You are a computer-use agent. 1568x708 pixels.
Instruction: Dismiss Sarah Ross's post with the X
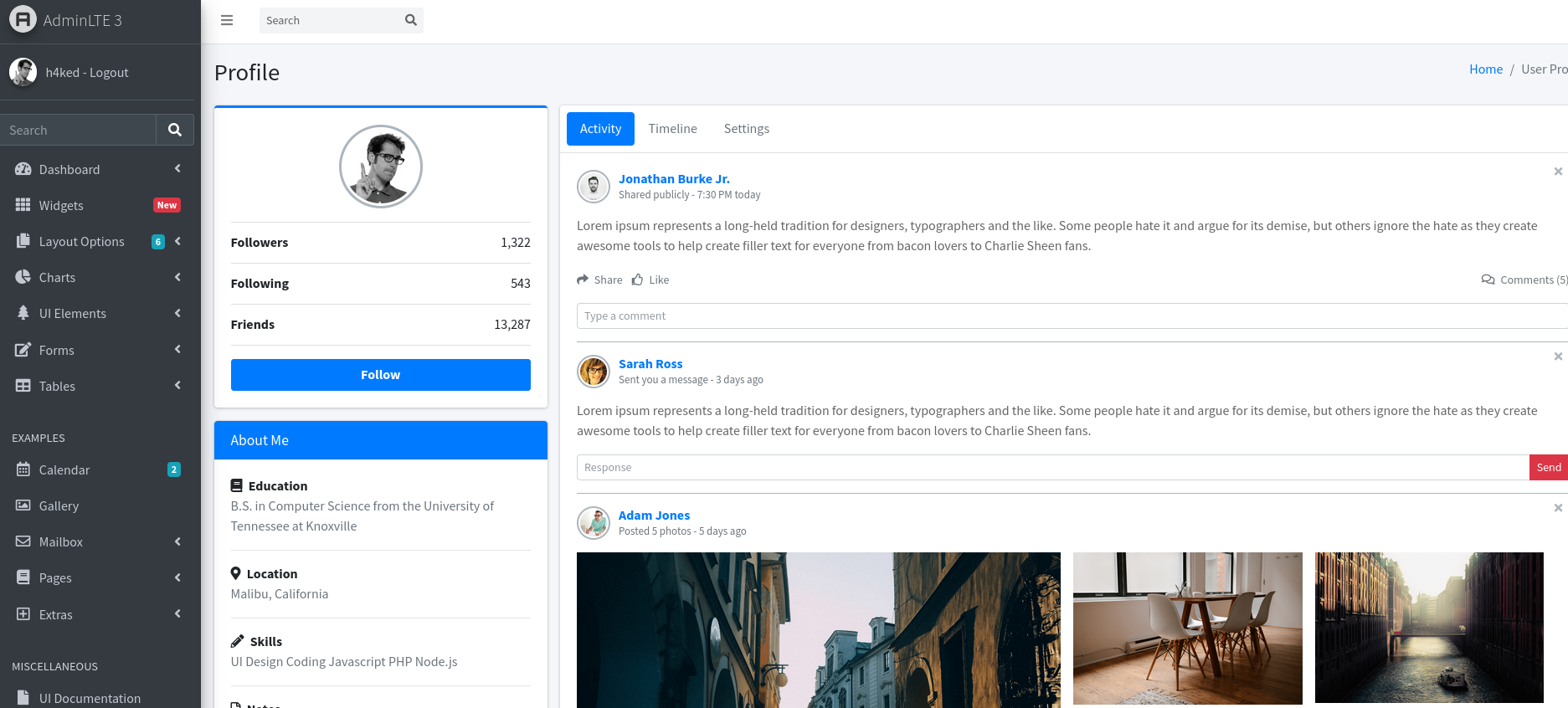(x=1557, y=357)
